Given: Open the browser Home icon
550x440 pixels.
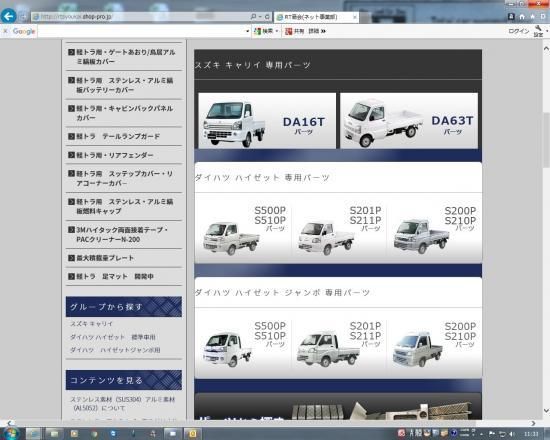Looking at the screenshot, I should tap(522, 16).
